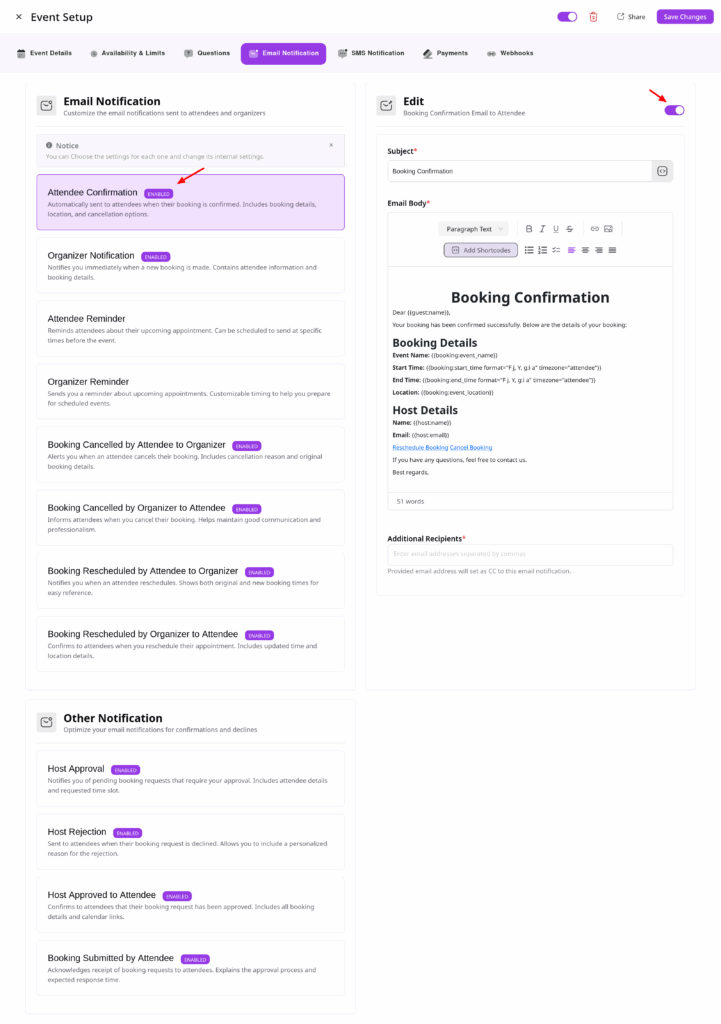This screenshot has height=1024, width=721.
Task: Click the Bold formatting icon
Action: pyautogui.click(x=529, y=229)
